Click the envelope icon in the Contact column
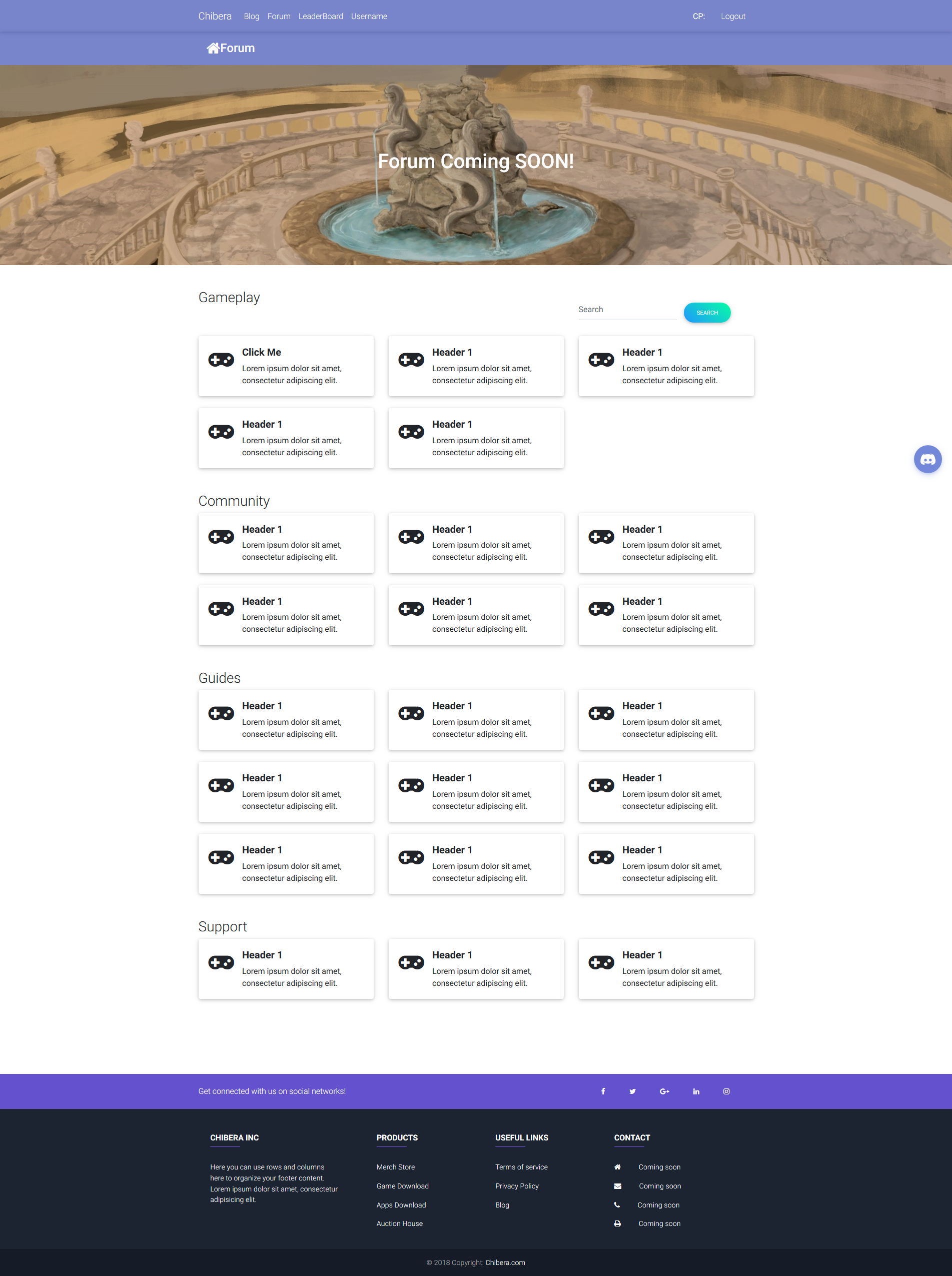 point(617,1186)
